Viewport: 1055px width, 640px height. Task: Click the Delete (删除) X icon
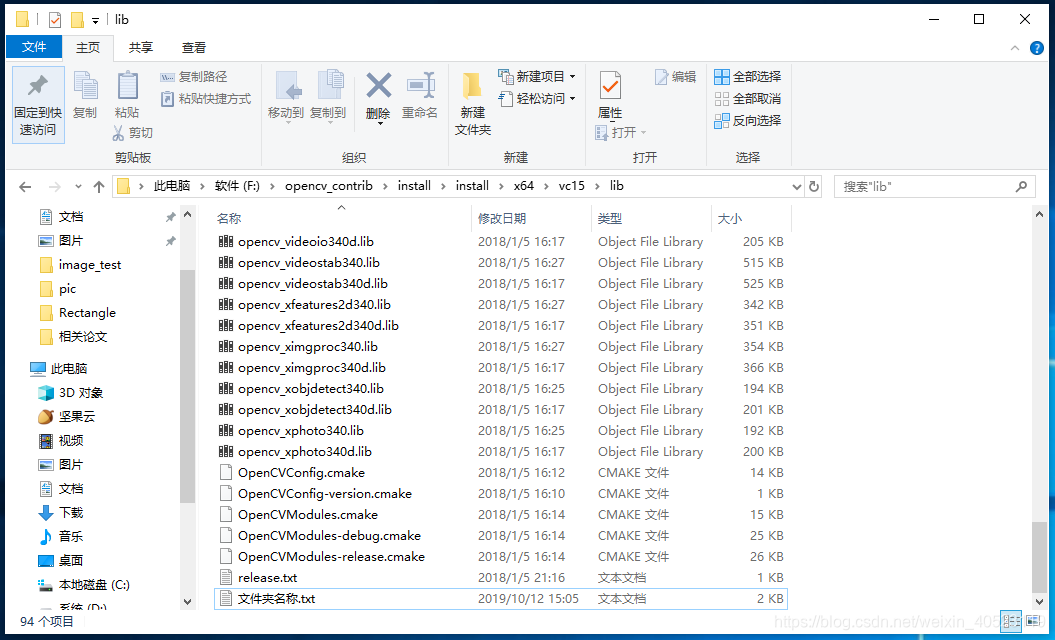[x=378, y=86]
